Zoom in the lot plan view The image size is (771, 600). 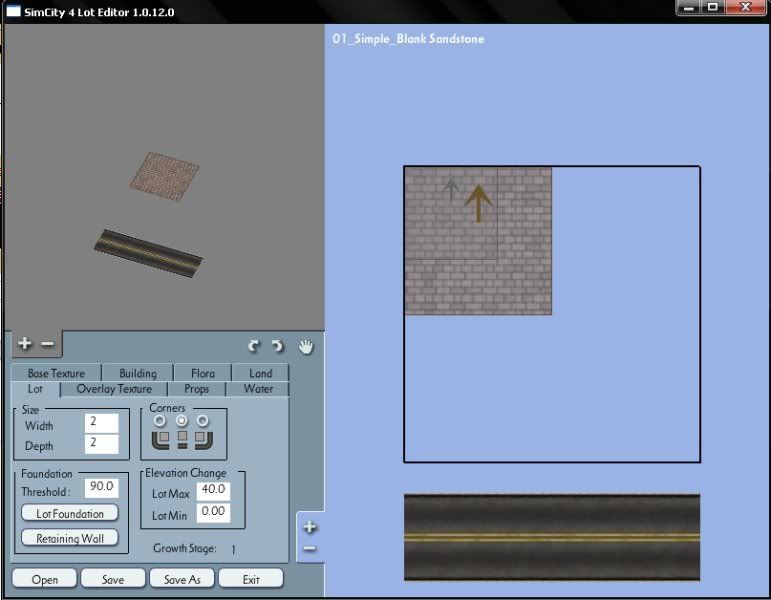click(309, 527)
